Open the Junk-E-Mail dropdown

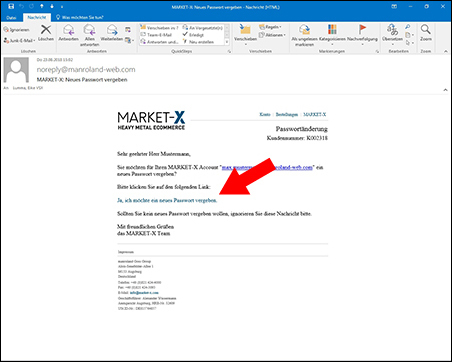point(19,40)
